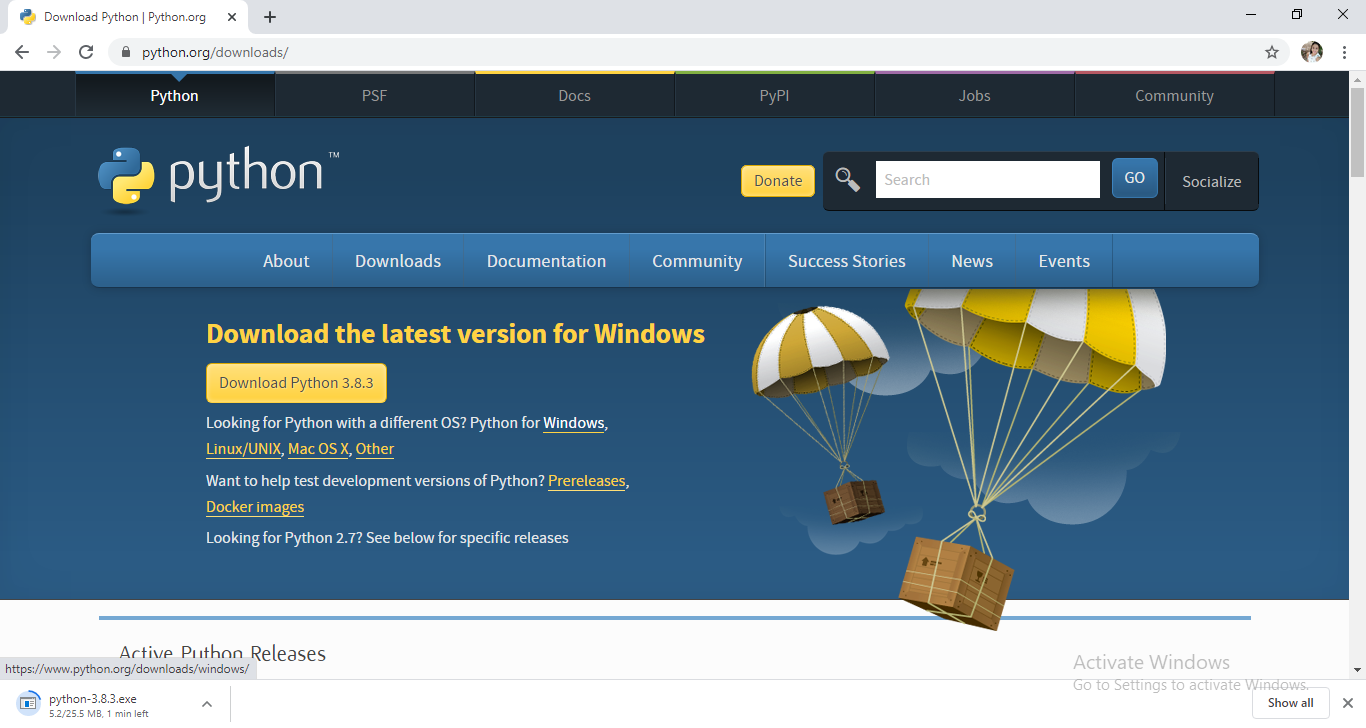Reload the python.org downloads page
Image resolution: width=1366 pixels, height=728 pixels.
[86, 52]
